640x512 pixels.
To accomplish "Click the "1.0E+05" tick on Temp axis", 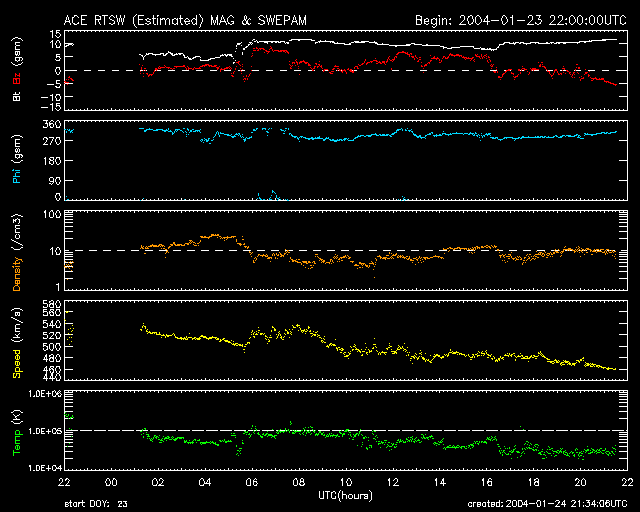I will click(x=45, y=432).
